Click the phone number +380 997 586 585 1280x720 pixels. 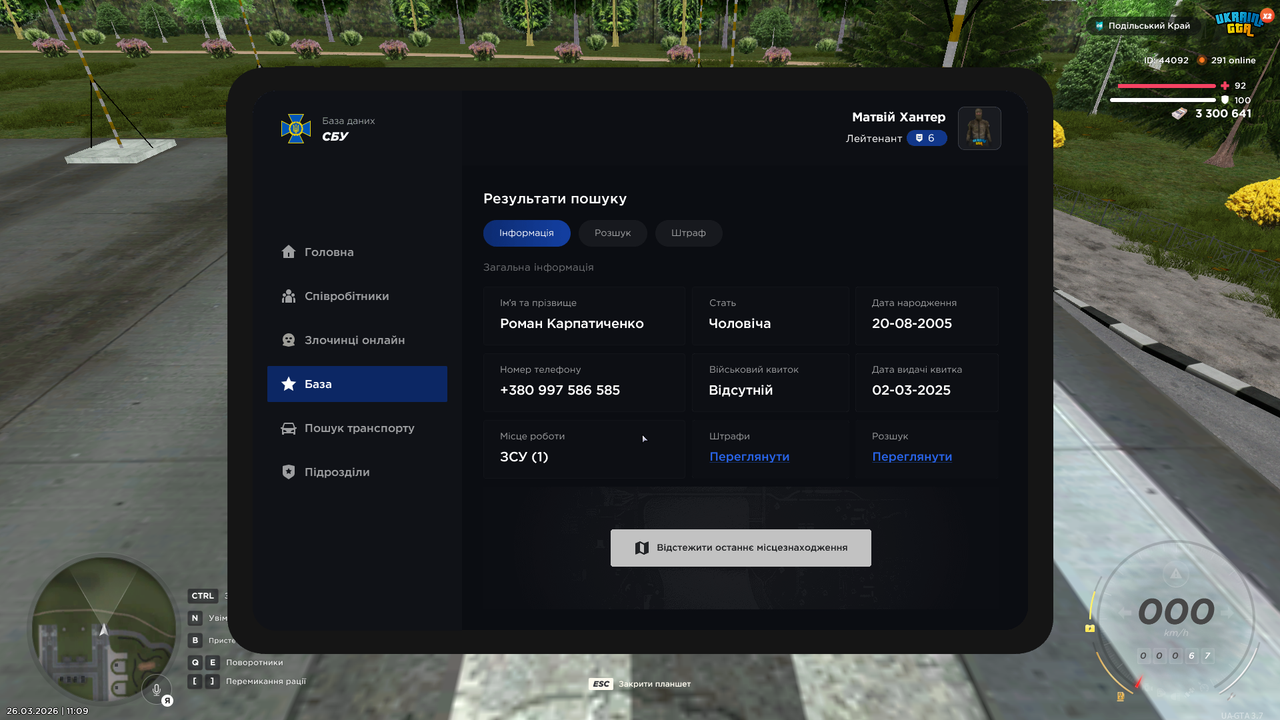560,390
